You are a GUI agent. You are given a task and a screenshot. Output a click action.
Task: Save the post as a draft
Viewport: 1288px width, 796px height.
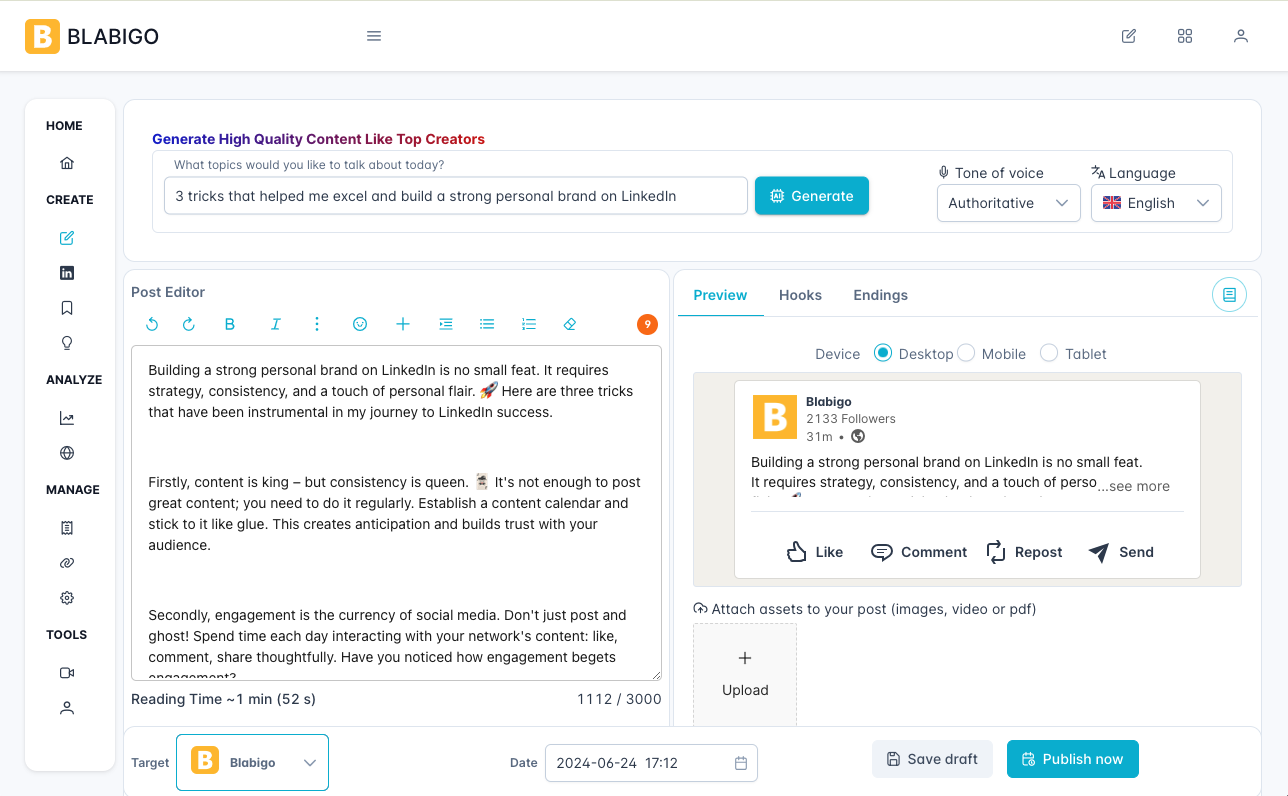pos(932,759)
